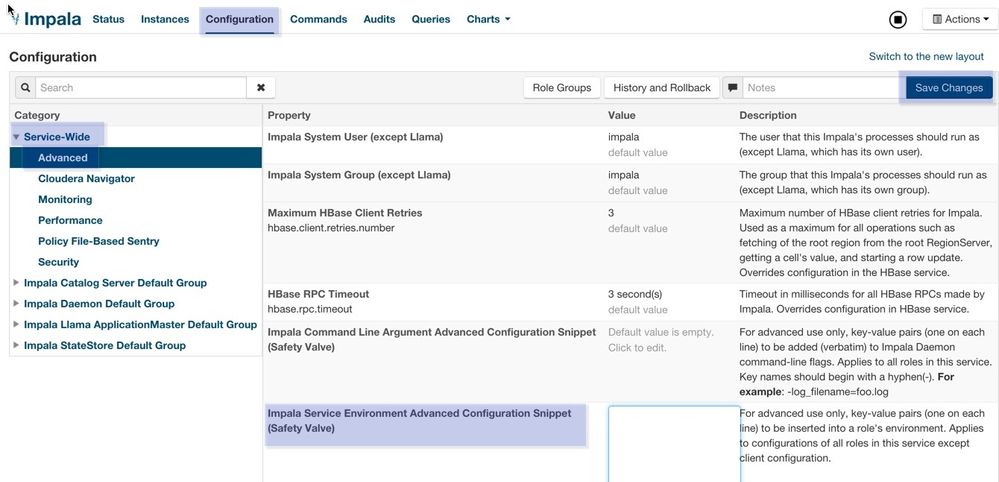The image size is (999, 482).
Task: Click the stop icon next to Actions
Action: (x=897, y=19)
